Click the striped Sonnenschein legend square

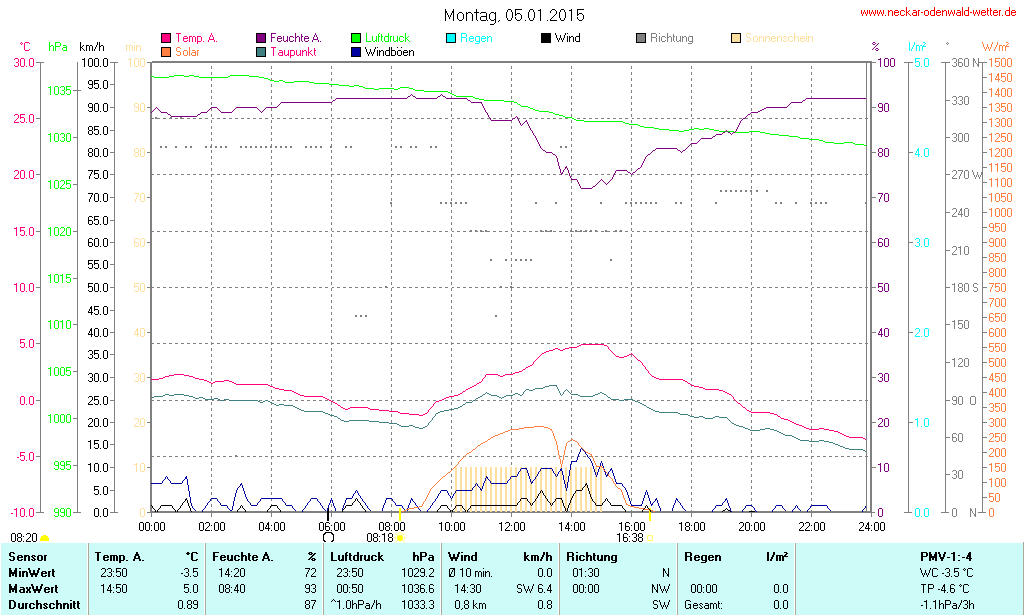point(736,39)
